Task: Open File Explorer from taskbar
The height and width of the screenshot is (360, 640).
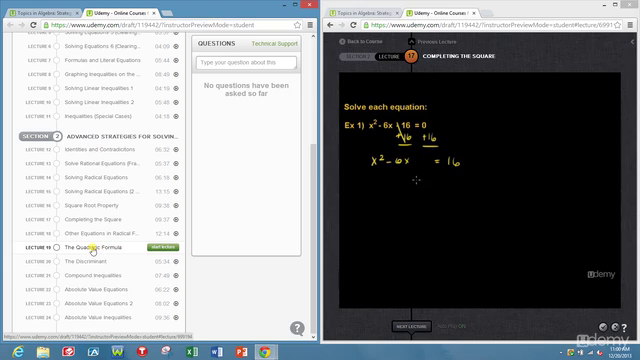Action: coord(43,351)
